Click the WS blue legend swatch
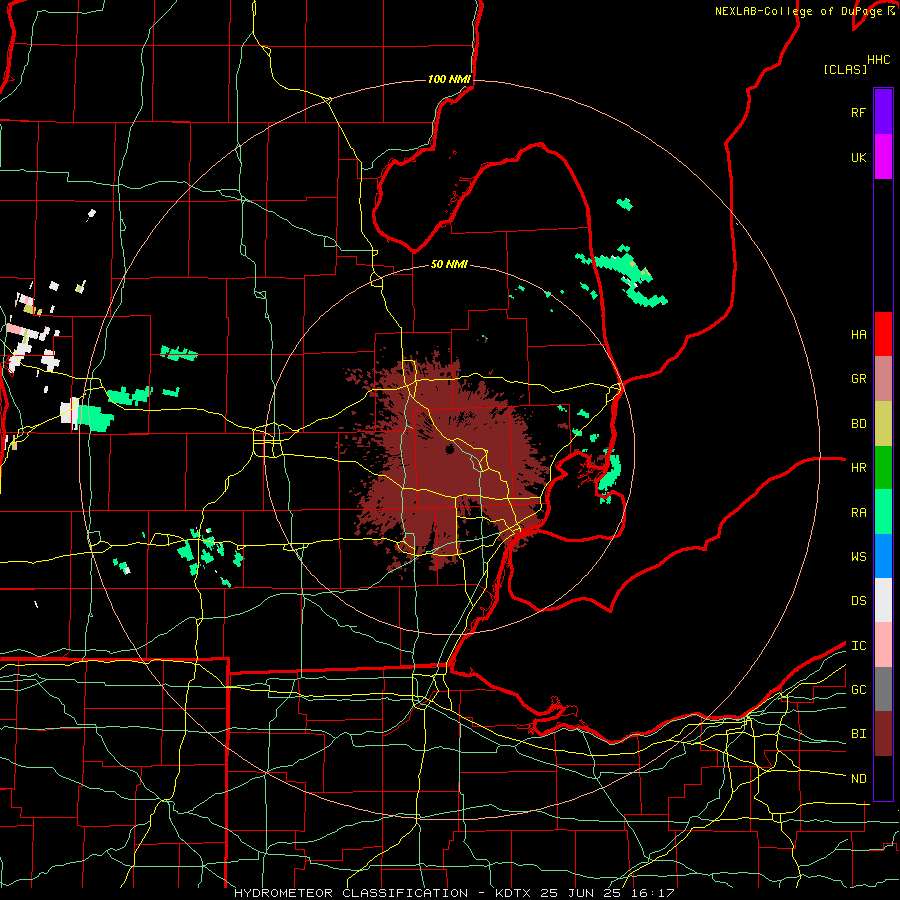The width and height of the screenshot is (900, 900). pyautogui.click(x=883, y=556)
